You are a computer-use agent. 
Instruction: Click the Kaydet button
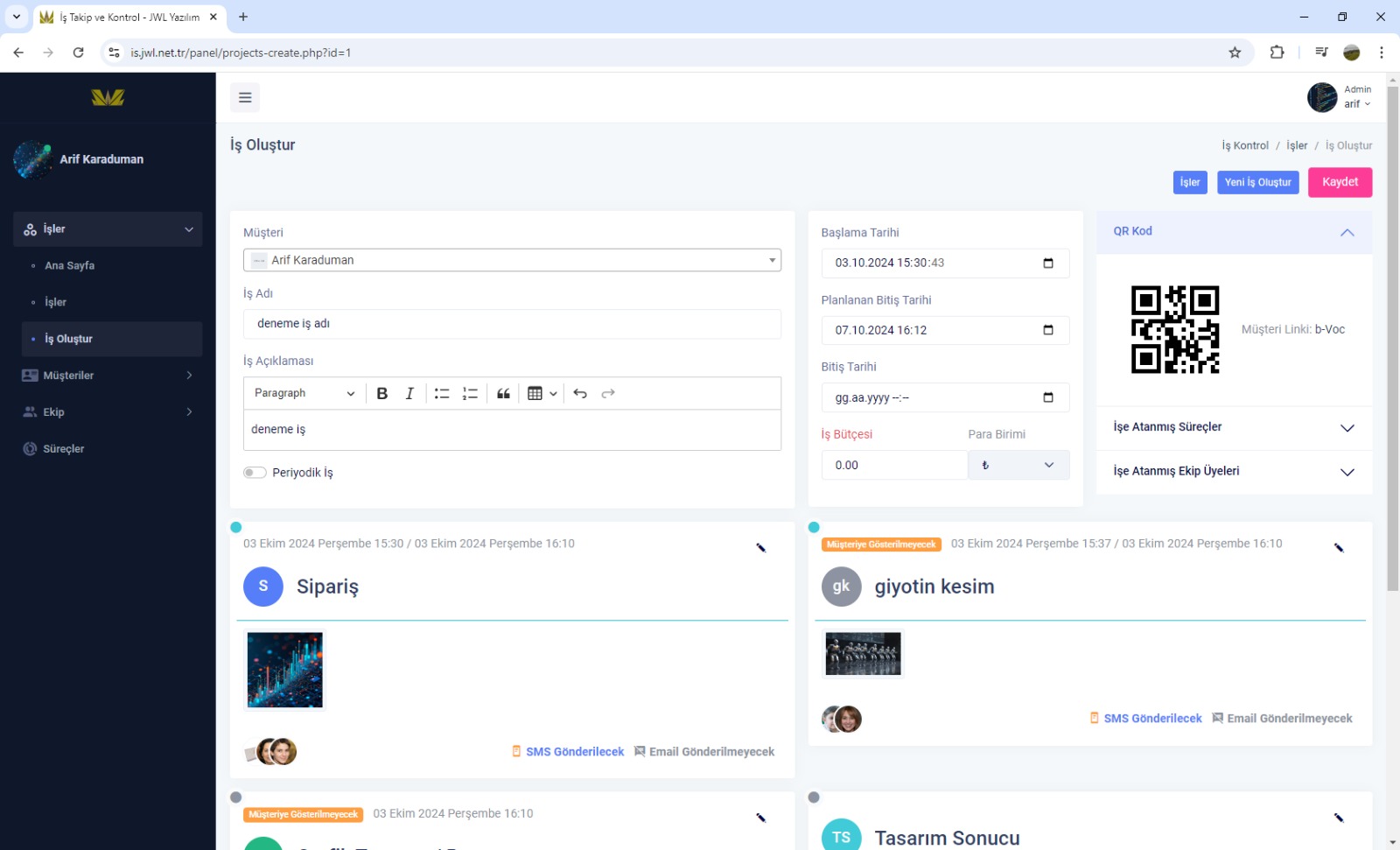(x=1340, y=182)
